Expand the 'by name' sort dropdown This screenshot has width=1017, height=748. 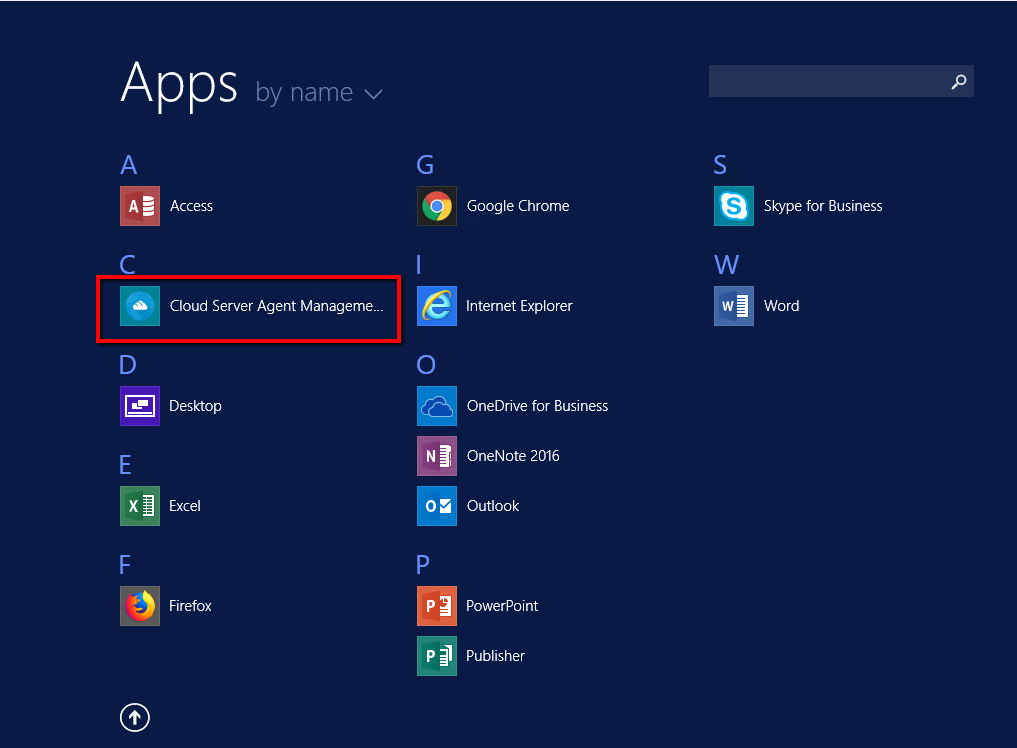tap(318, 93)
